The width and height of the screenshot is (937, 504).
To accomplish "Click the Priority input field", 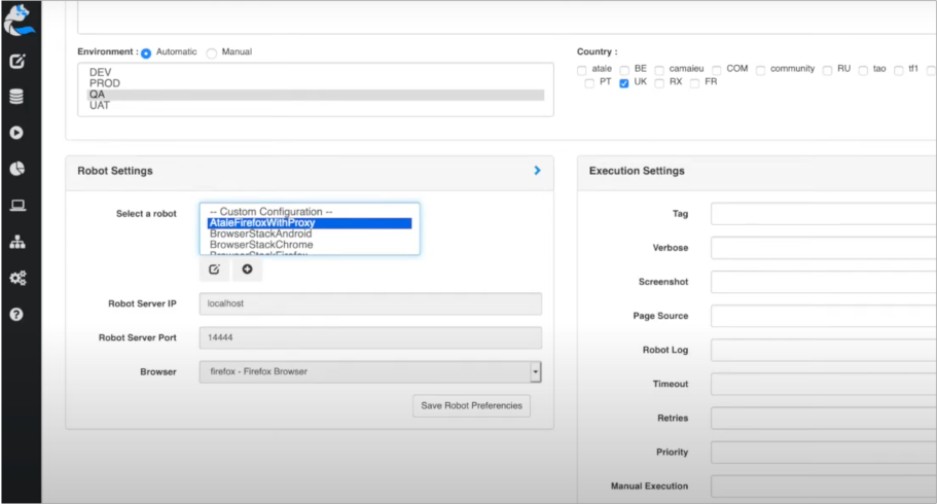I will coord(823,452).
